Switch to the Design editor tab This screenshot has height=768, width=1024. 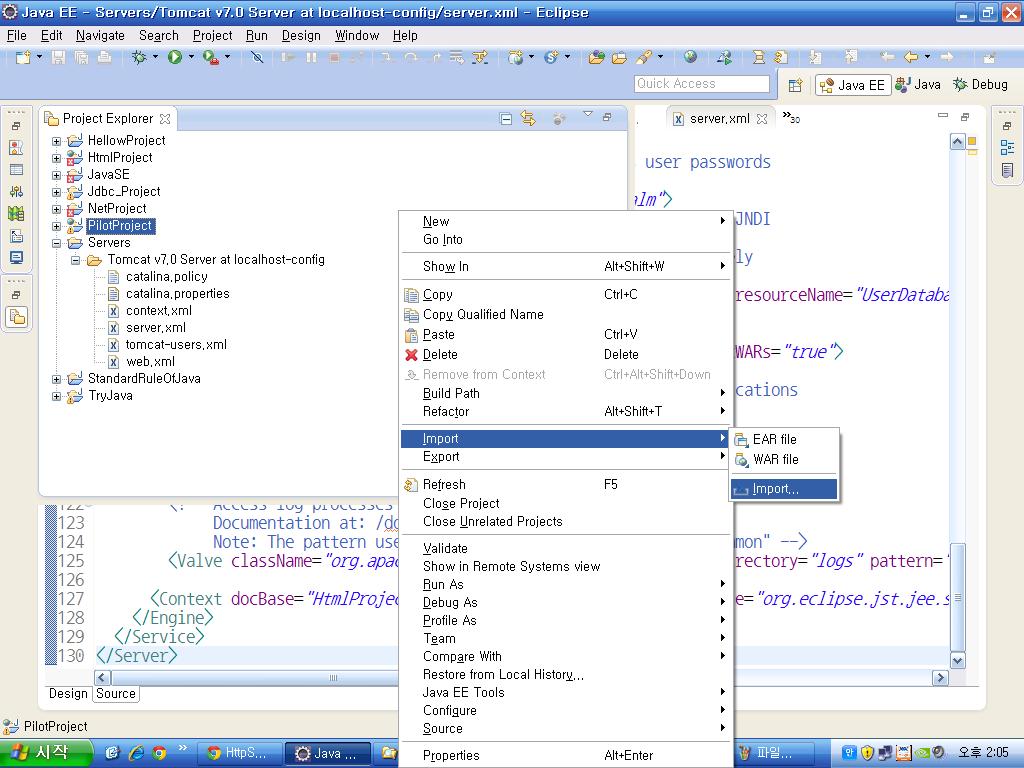coord(68,694)
